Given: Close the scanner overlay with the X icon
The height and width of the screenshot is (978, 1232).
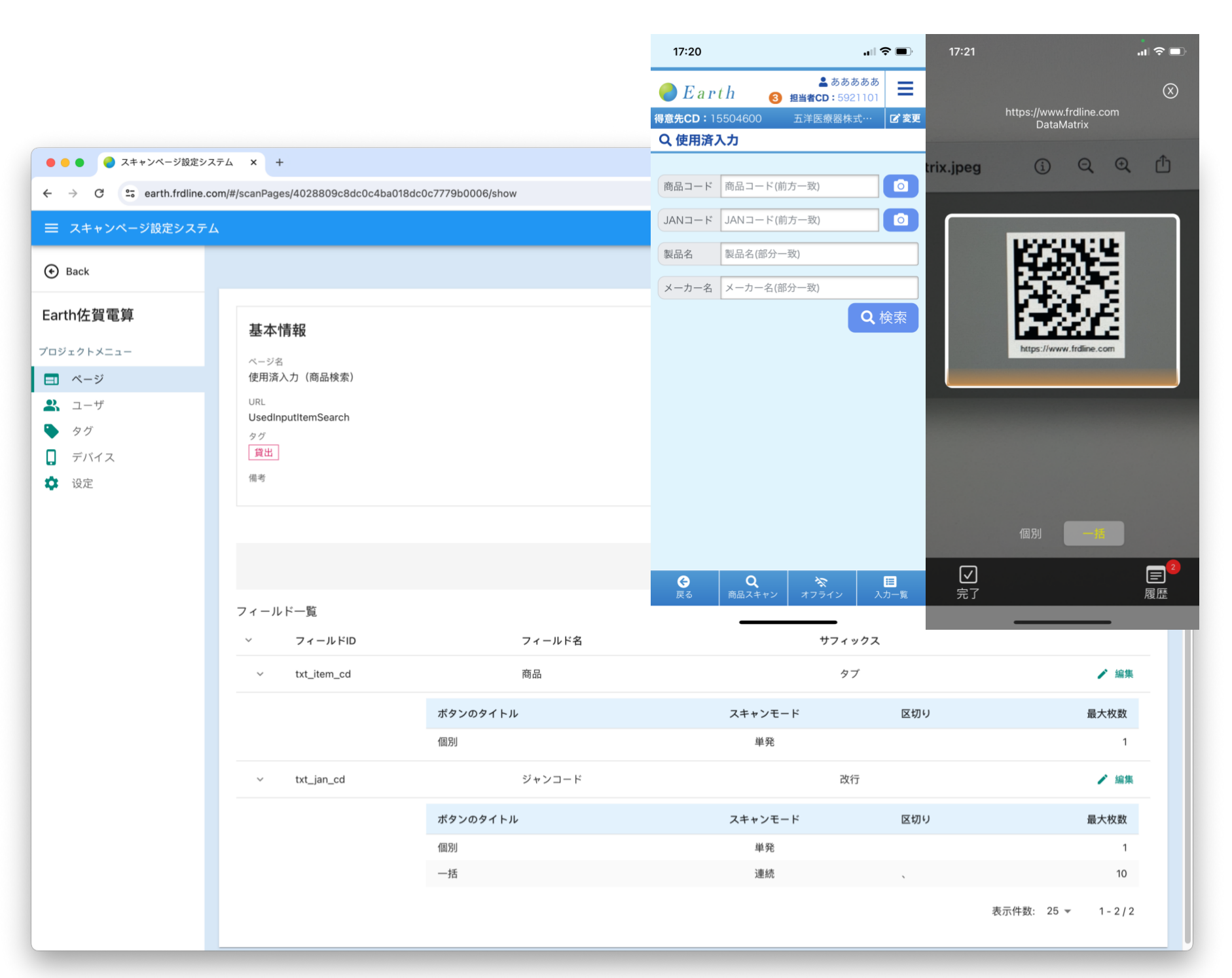Looking at the screenshot, I should 1170,91.
